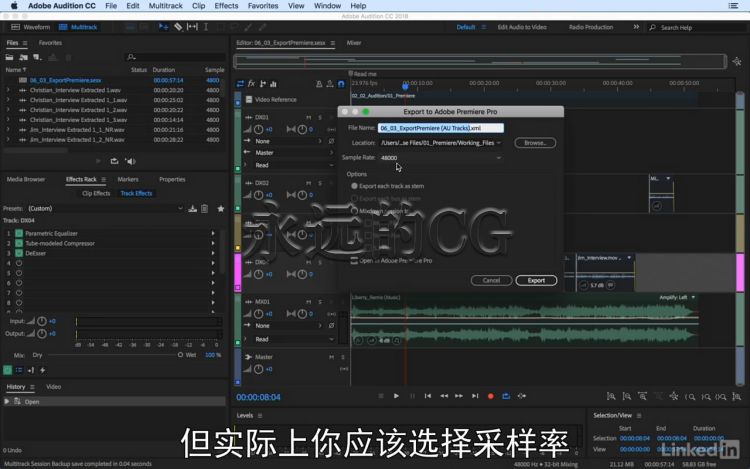
Task: Open DX01 track input None dropdown
Action: 288,141
